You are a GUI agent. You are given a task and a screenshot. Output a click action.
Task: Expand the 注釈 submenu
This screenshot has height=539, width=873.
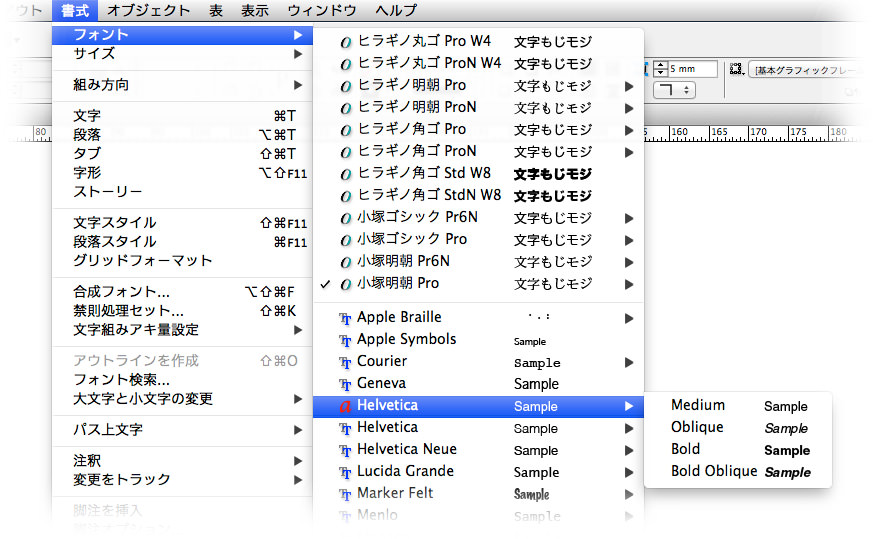(182, 461)
